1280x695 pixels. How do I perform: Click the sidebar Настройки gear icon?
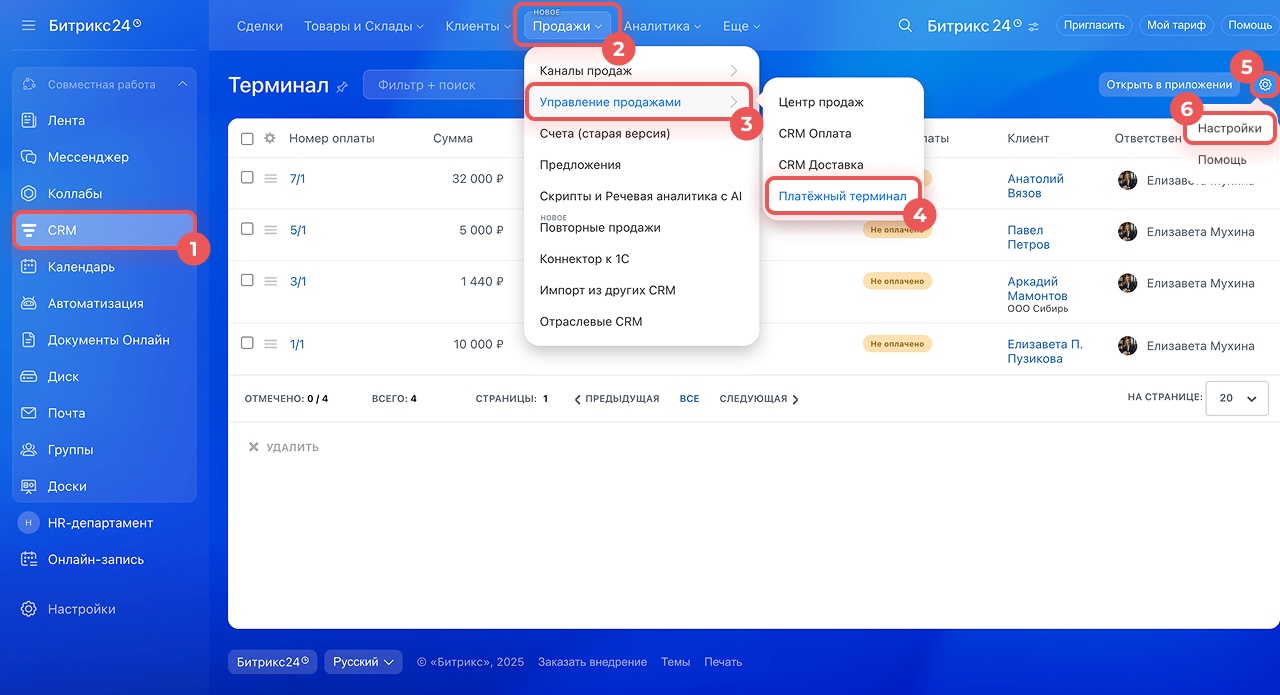tap(29, 609)
